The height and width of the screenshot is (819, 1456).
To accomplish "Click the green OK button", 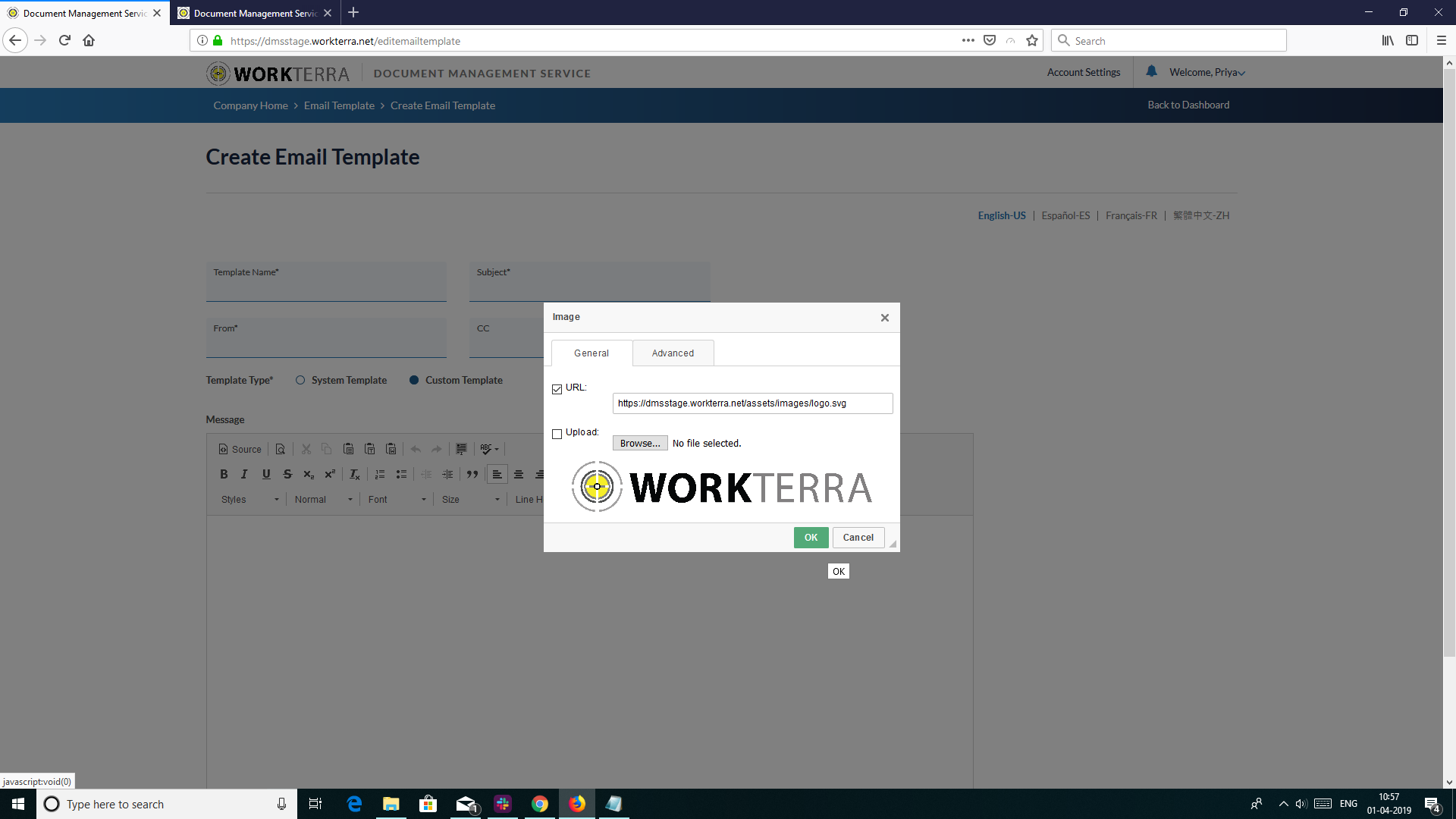I will 811,538.
